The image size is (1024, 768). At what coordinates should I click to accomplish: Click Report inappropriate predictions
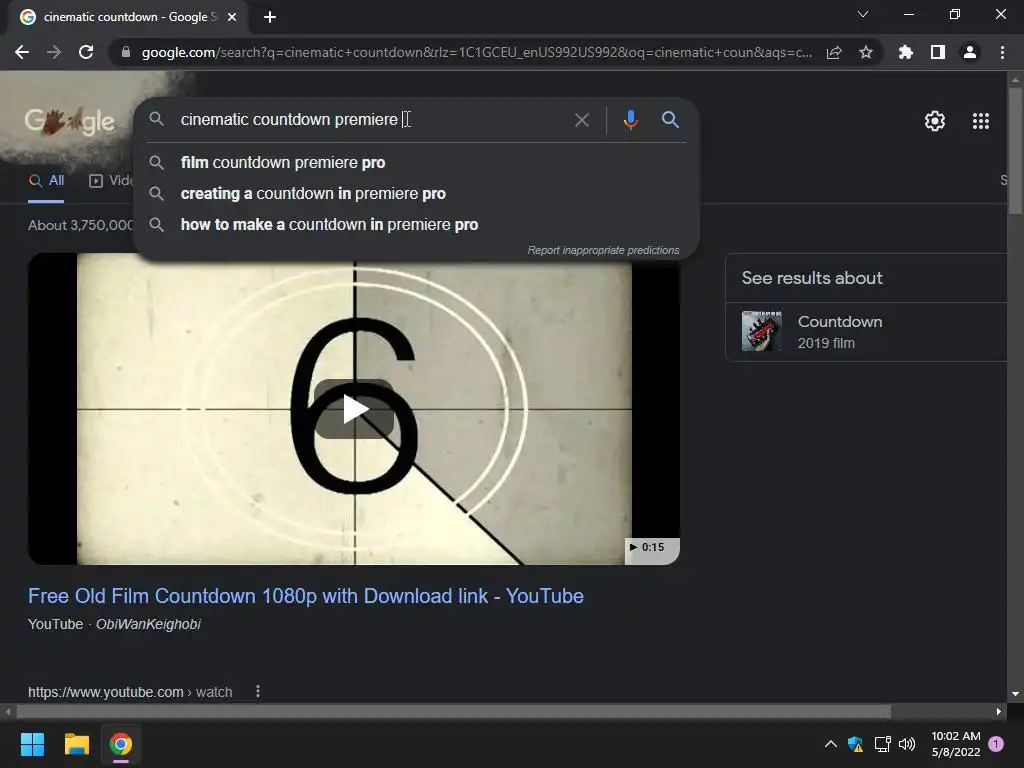603,251
